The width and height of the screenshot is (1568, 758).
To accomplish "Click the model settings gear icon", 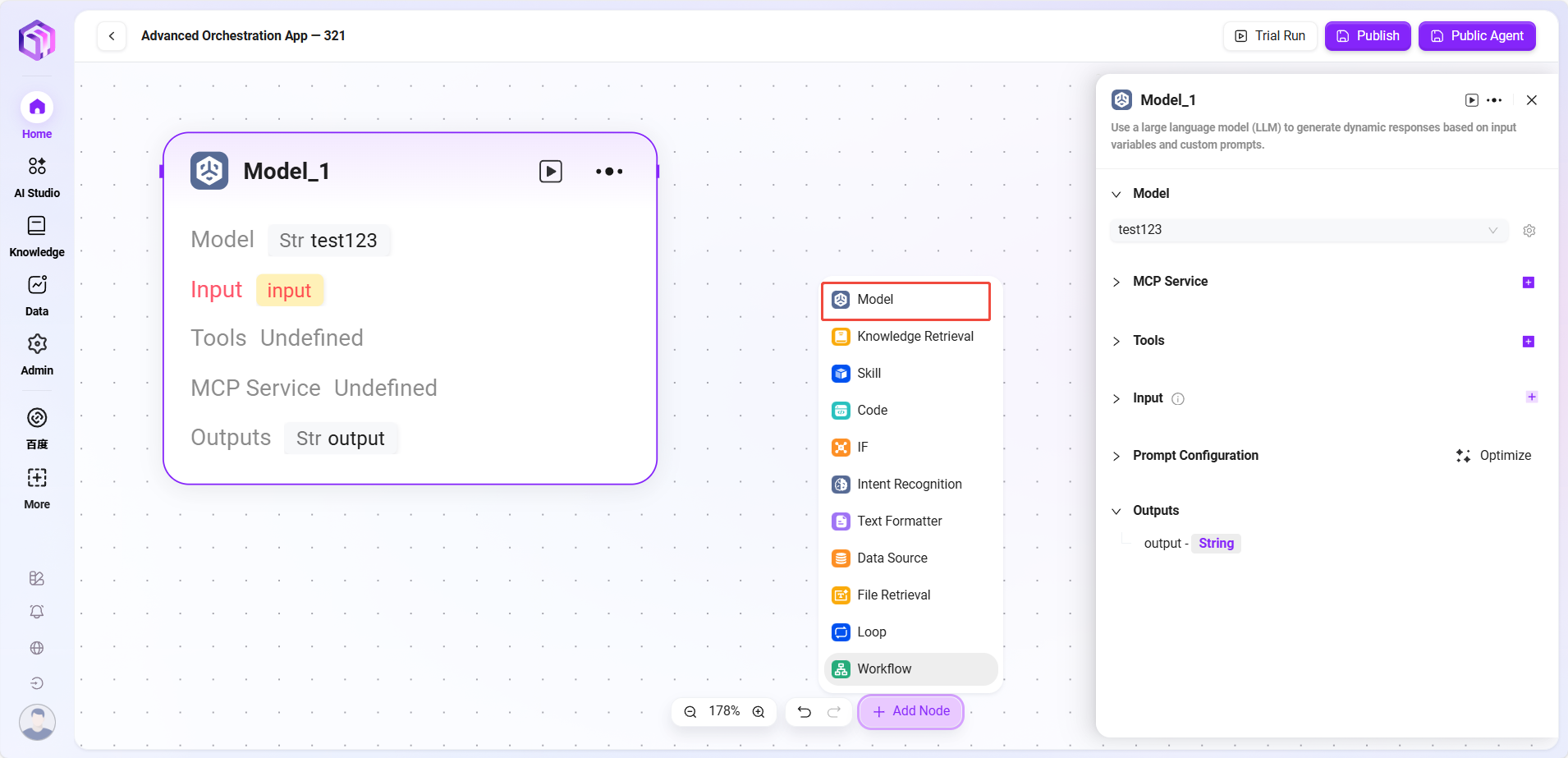I will [1529, 231].
